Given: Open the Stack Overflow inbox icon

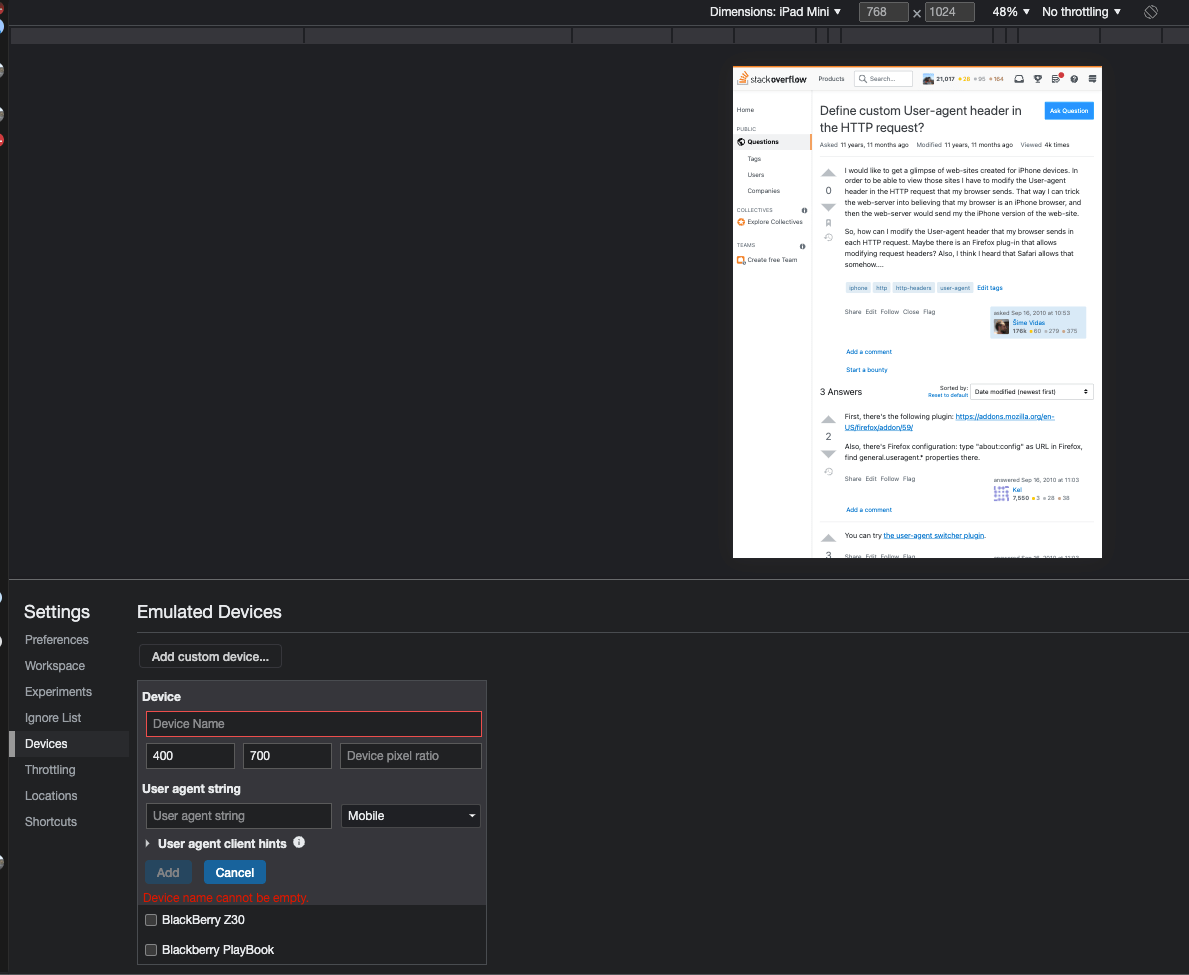Looking at the screenshot, I should point(1019,79).
